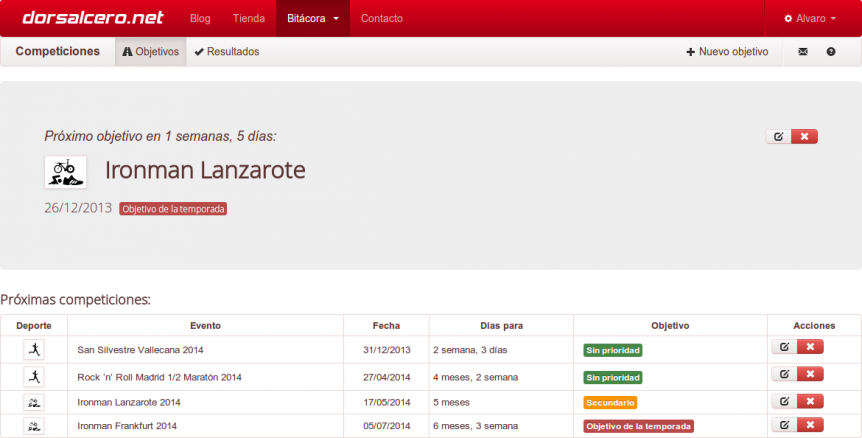This screenshot has height=438, width=862.
Task: Click the date 26/12/2013
Action: pyautogui.click(x=78, y=208)
